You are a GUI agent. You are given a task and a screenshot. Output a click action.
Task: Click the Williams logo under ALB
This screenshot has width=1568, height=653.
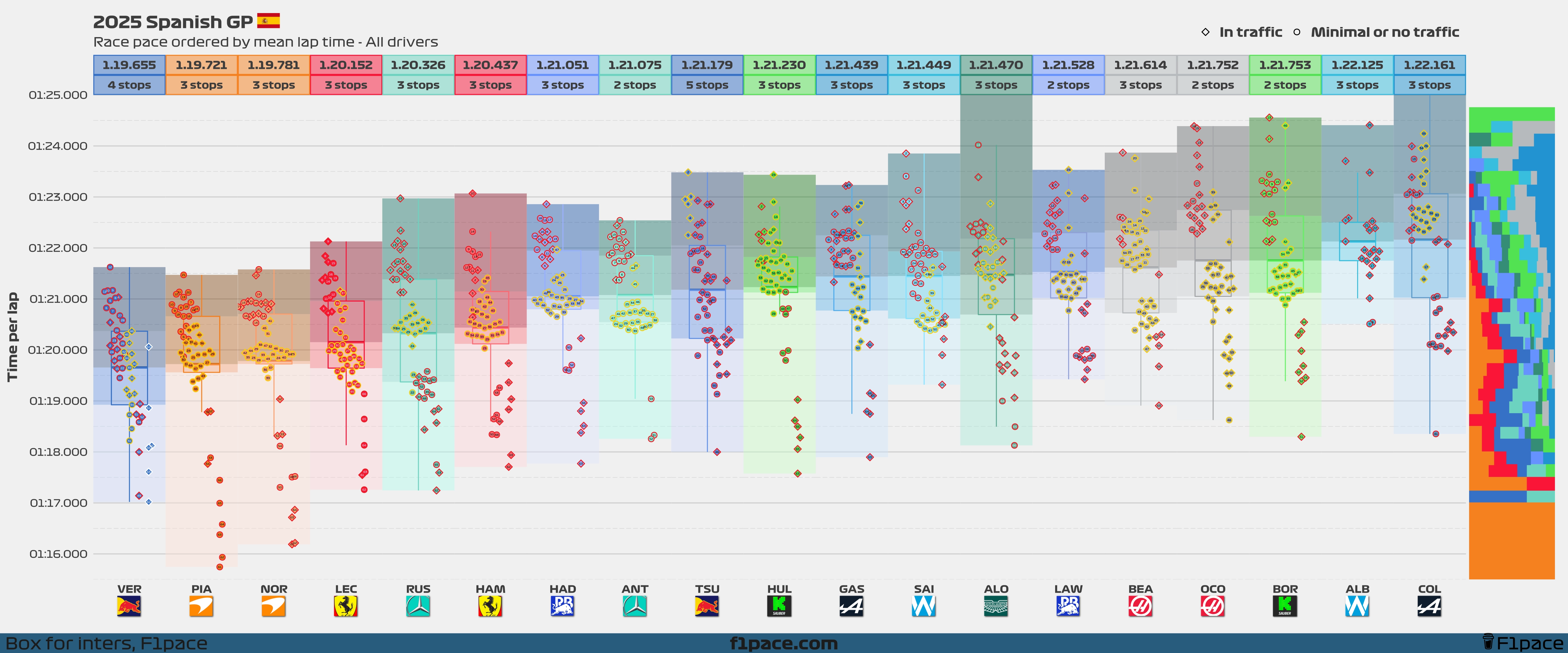tap(1357, 606)
